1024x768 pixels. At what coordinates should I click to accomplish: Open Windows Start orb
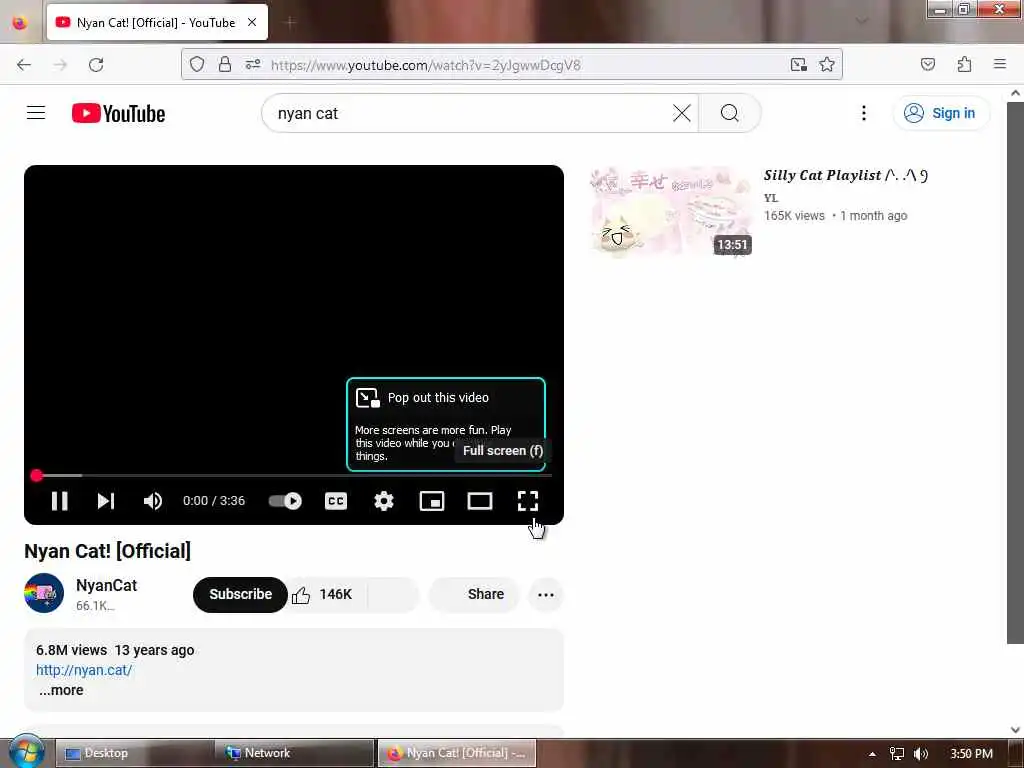coord(26,751)
